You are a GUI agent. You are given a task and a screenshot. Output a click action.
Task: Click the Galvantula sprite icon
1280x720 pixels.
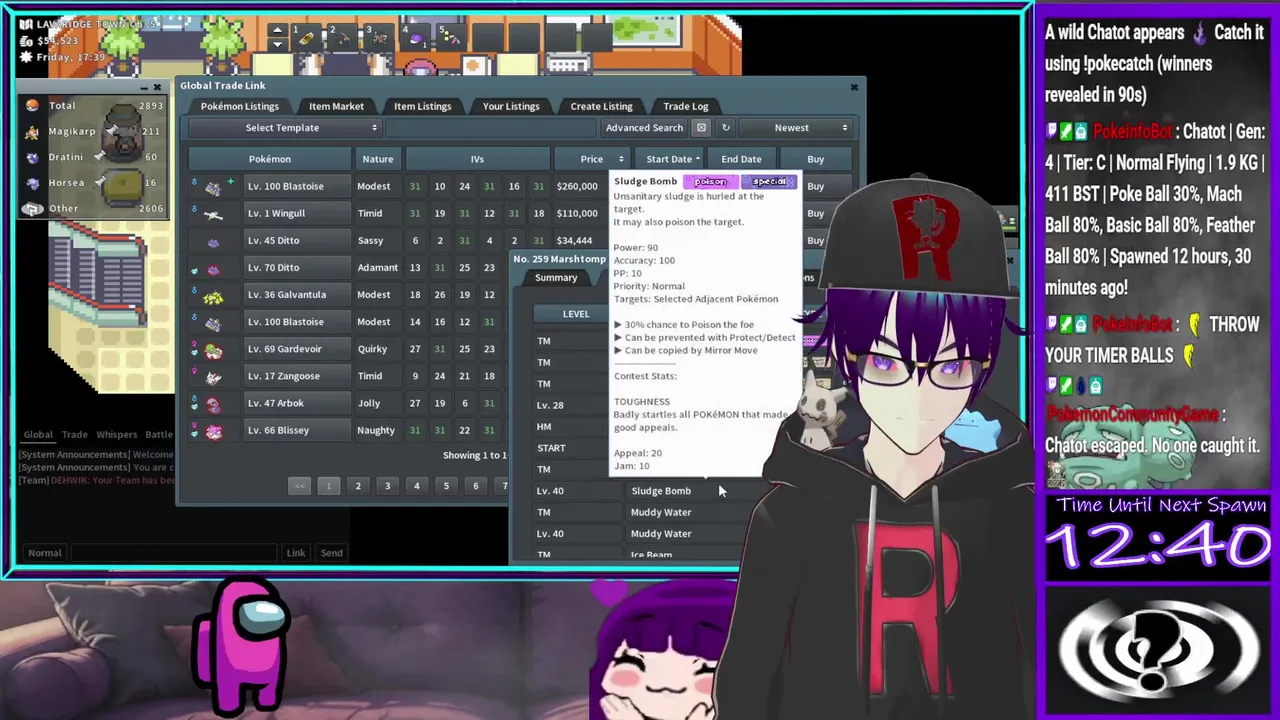coord(213,296)
